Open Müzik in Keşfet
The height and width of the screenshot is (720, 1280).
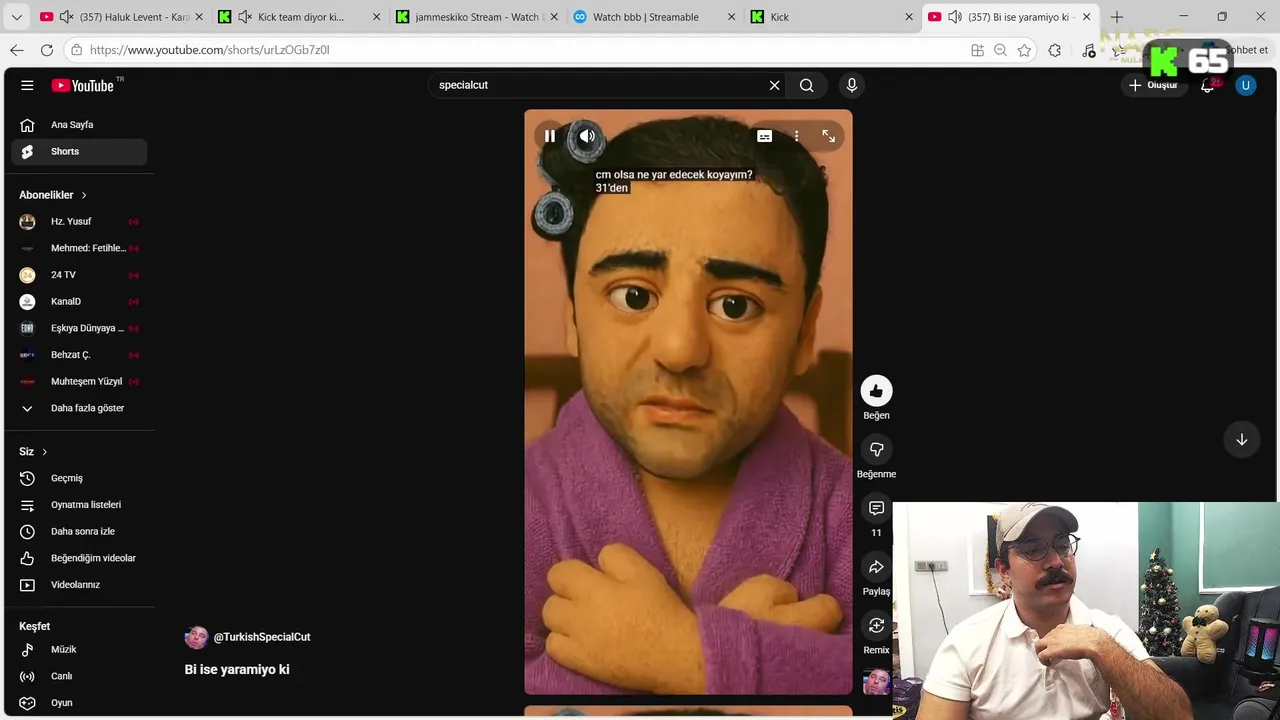tap(79, 650)
